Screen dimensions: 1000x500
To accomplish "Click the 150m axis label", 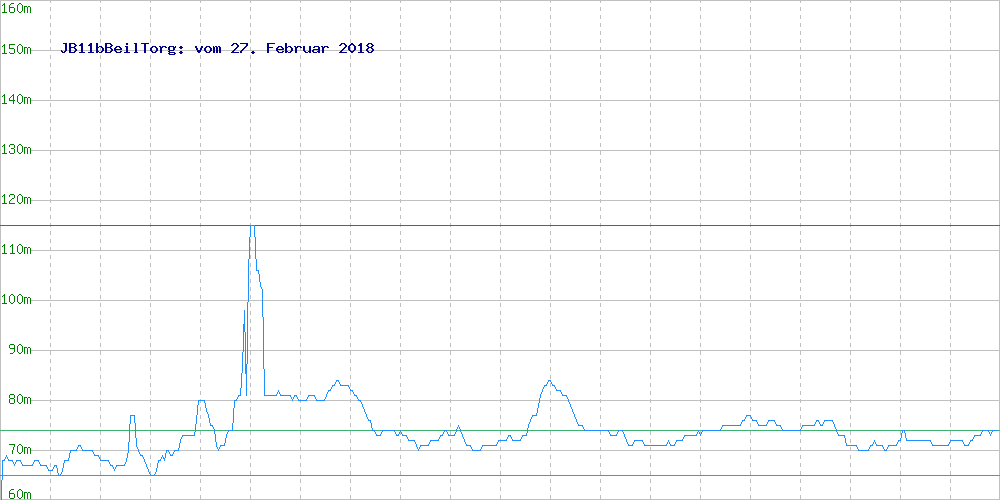I will (17, 50).
